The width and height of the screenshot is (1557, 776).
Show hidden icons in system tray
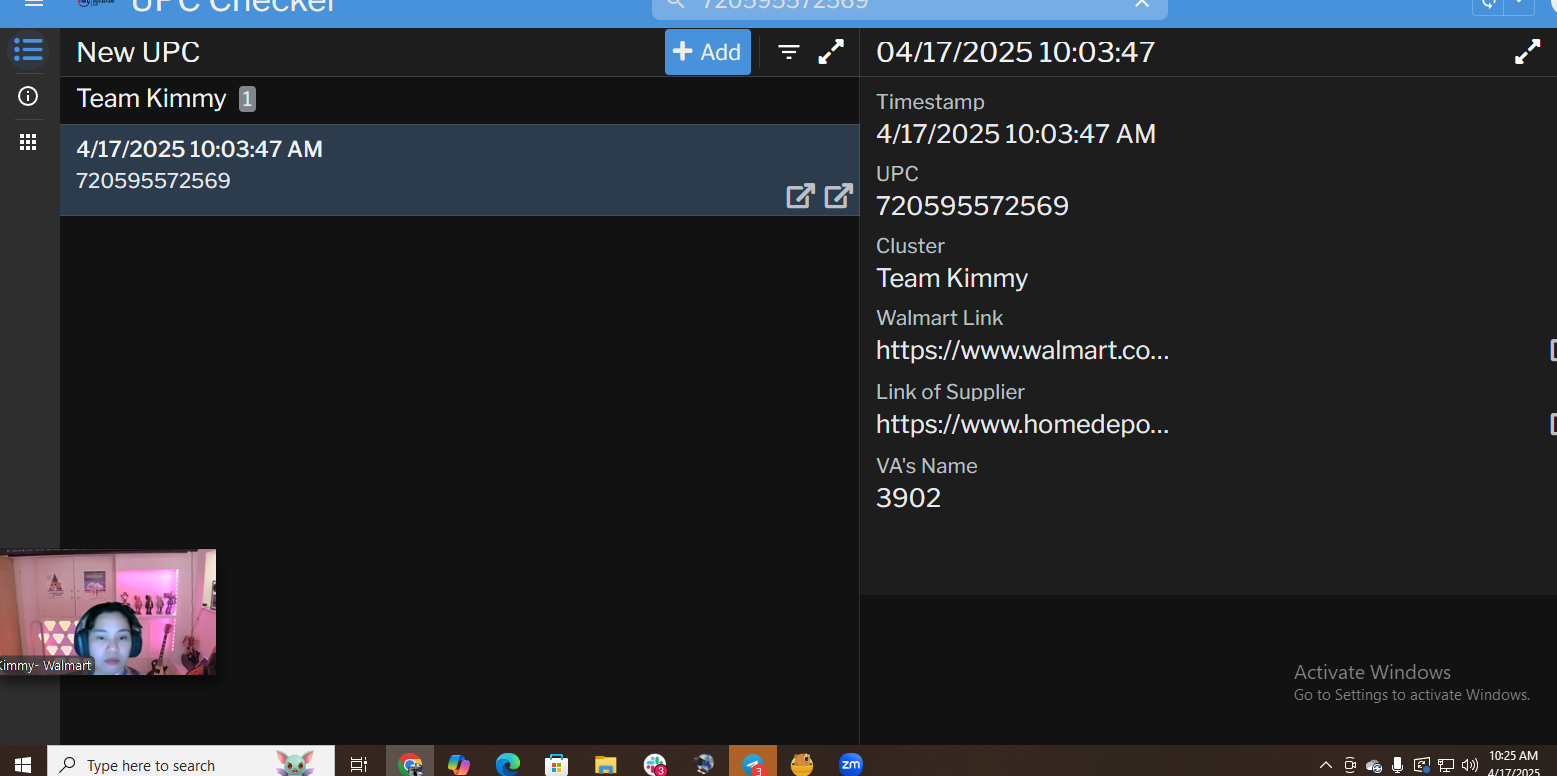pos(1326,765)
